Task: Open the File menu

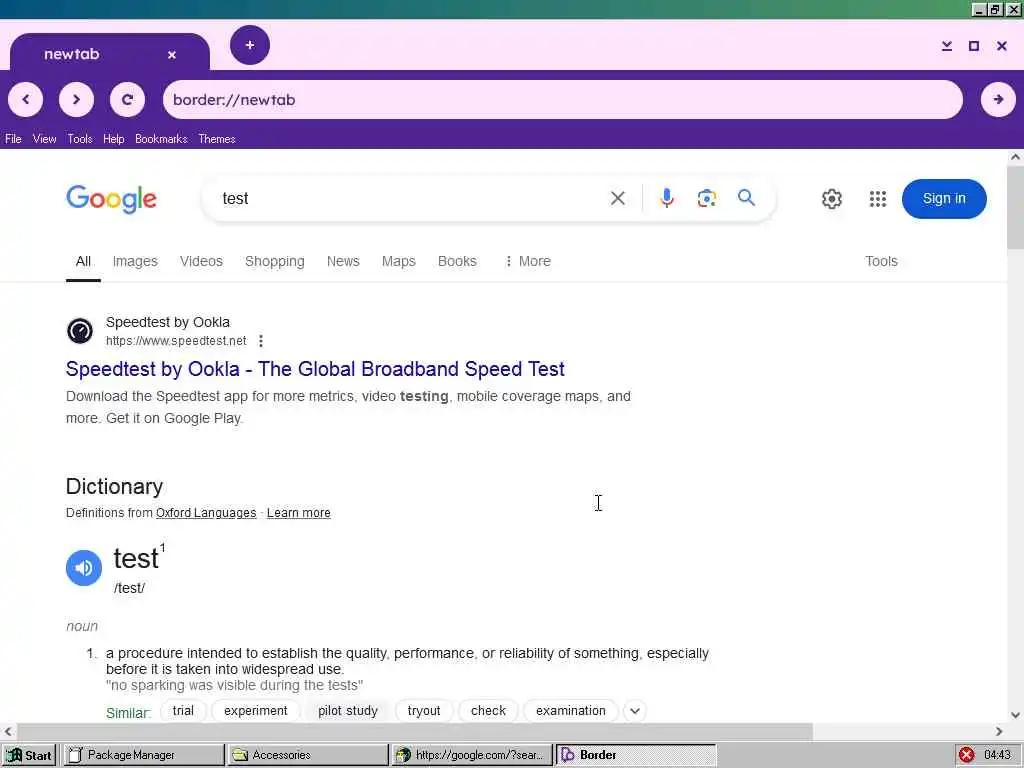Action: (x=13, y=139)
